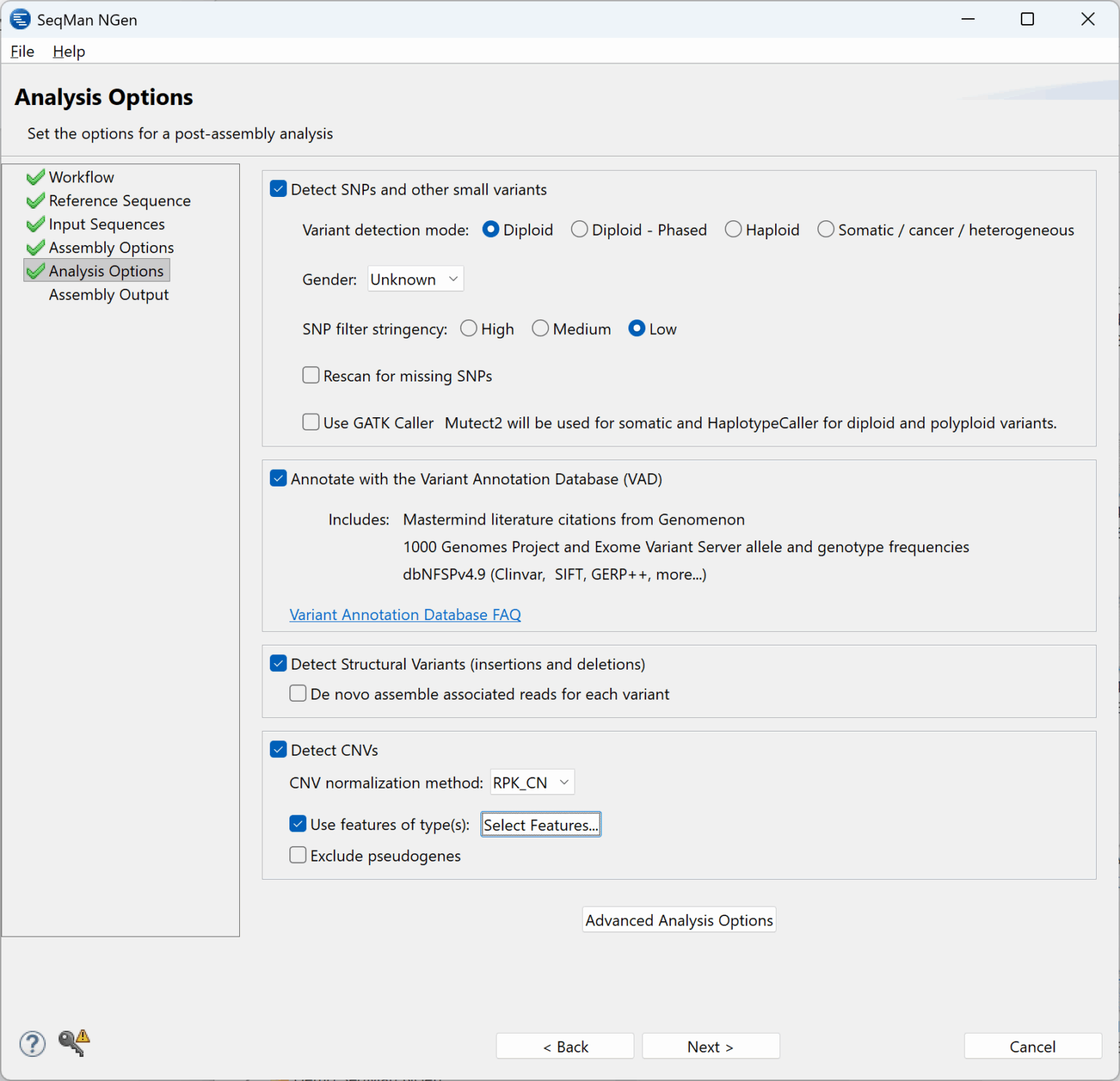
Task: Go to the Assembly Options step
Action: [112, 247]
